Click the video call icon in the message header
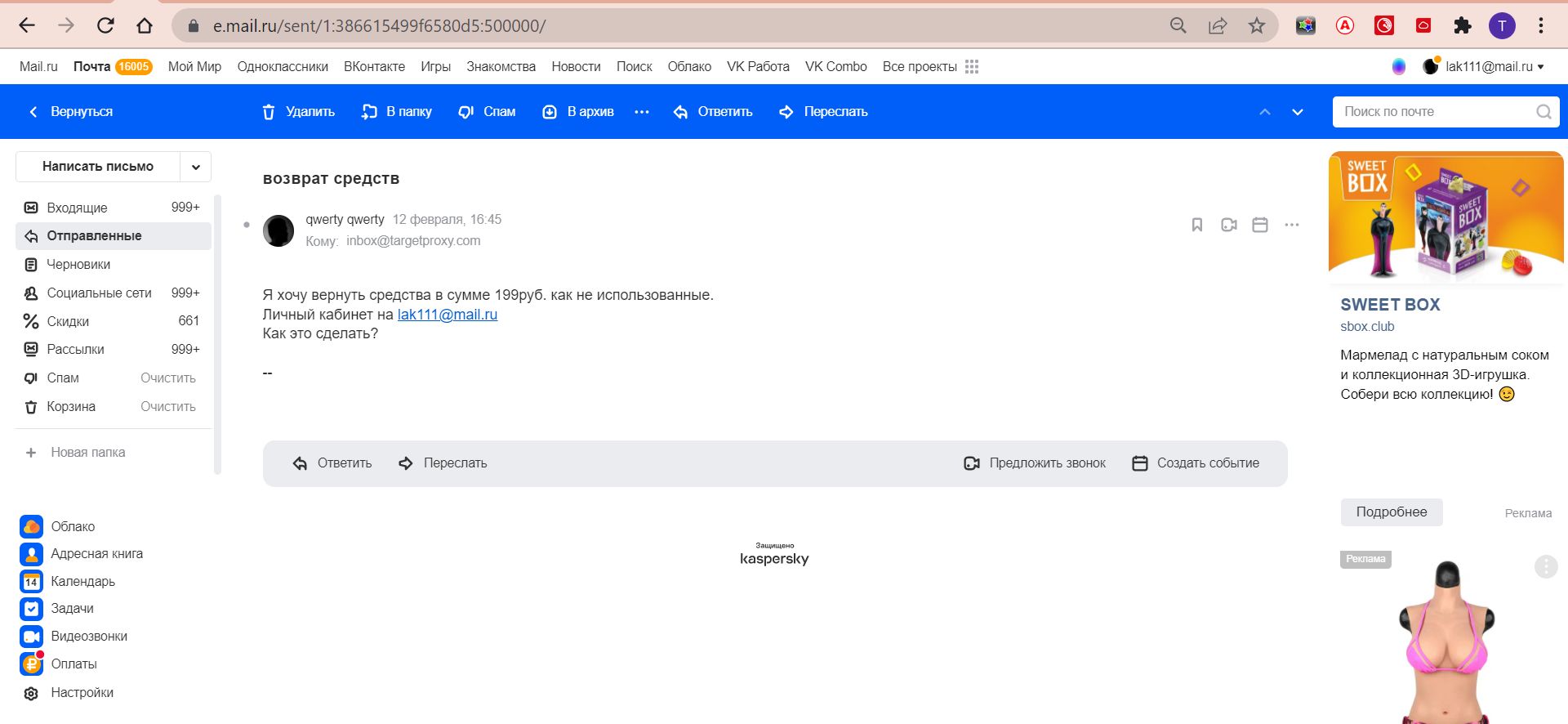Viewport: 1568px width, 724px height. point(1228,225)
